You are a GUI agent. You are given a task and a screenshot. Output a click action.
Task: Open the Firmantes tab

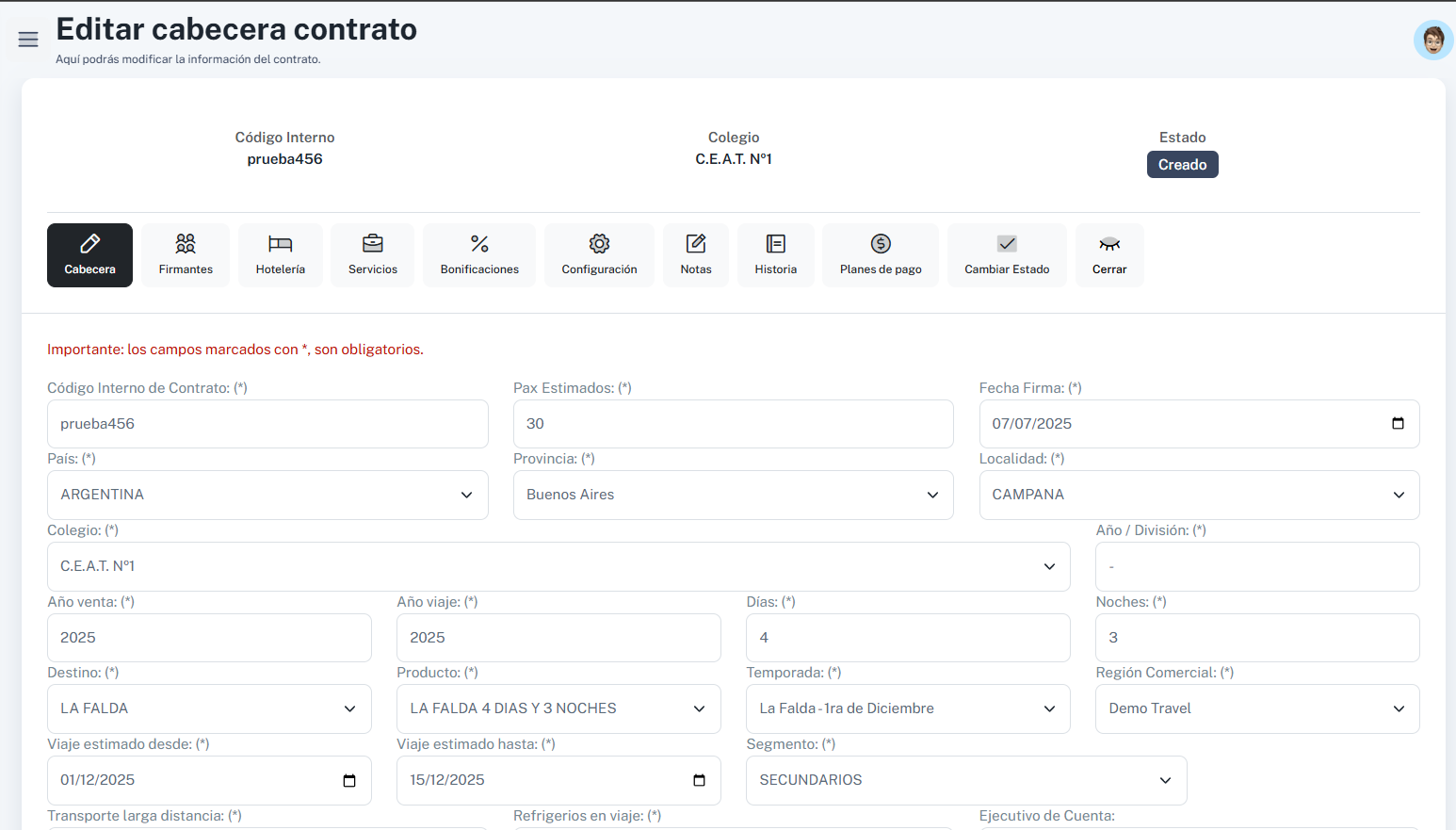pos(186,255)
